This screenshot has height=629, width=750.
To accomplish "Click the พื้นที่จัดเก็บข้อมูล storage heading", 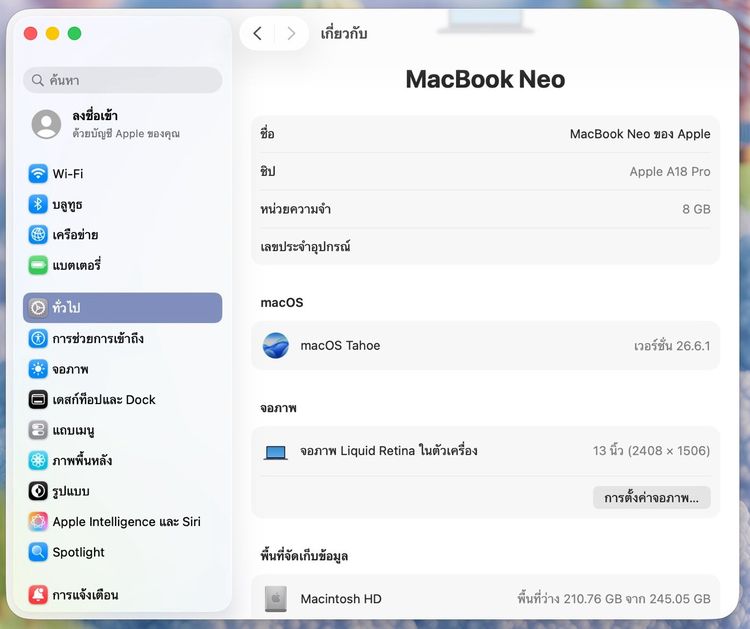I will pyautogui.click(x=304, y=556).
